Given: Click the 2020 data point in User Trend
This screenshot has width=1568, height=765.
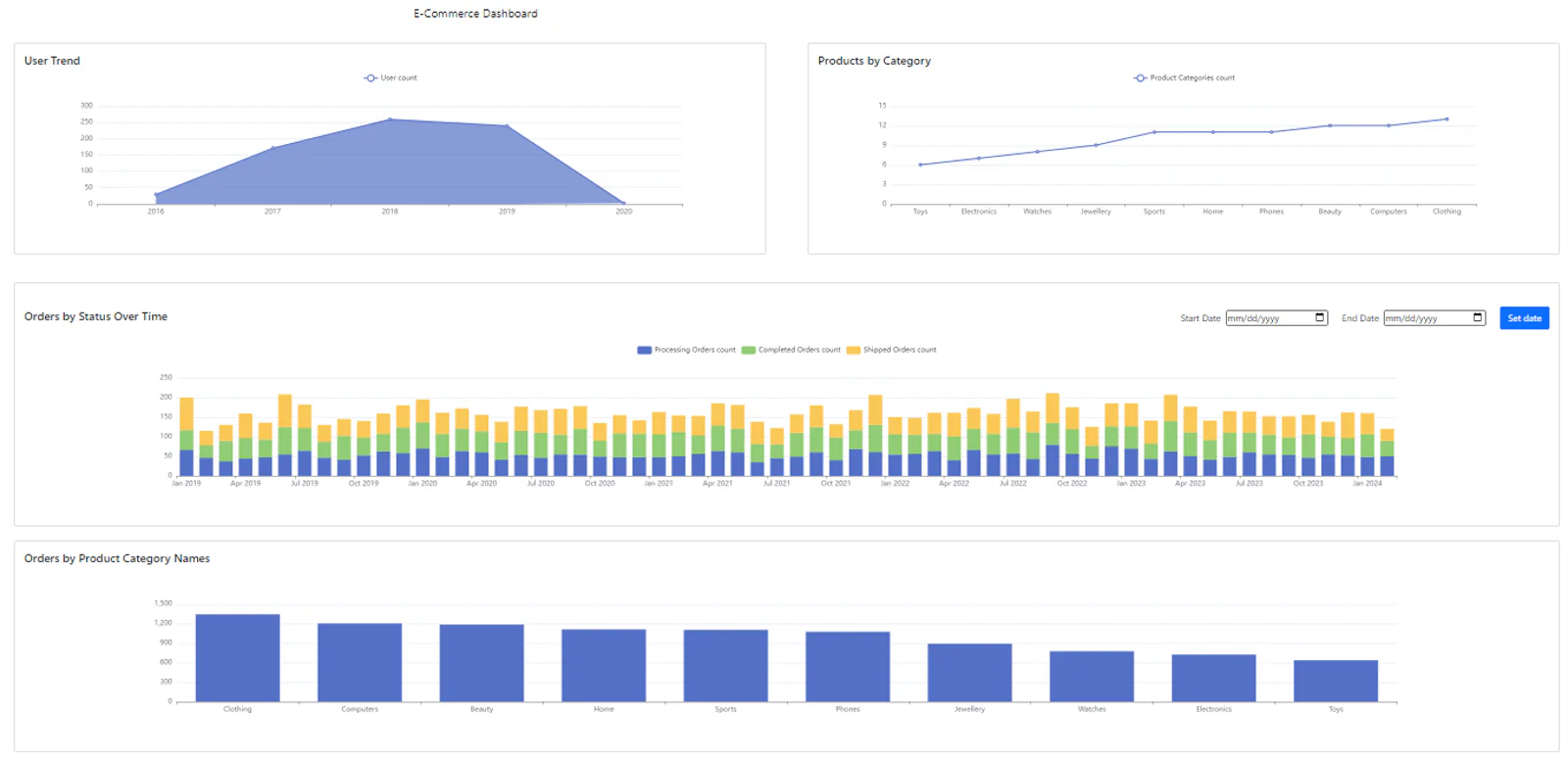Looking at the screenshot, I should point(624,203).
